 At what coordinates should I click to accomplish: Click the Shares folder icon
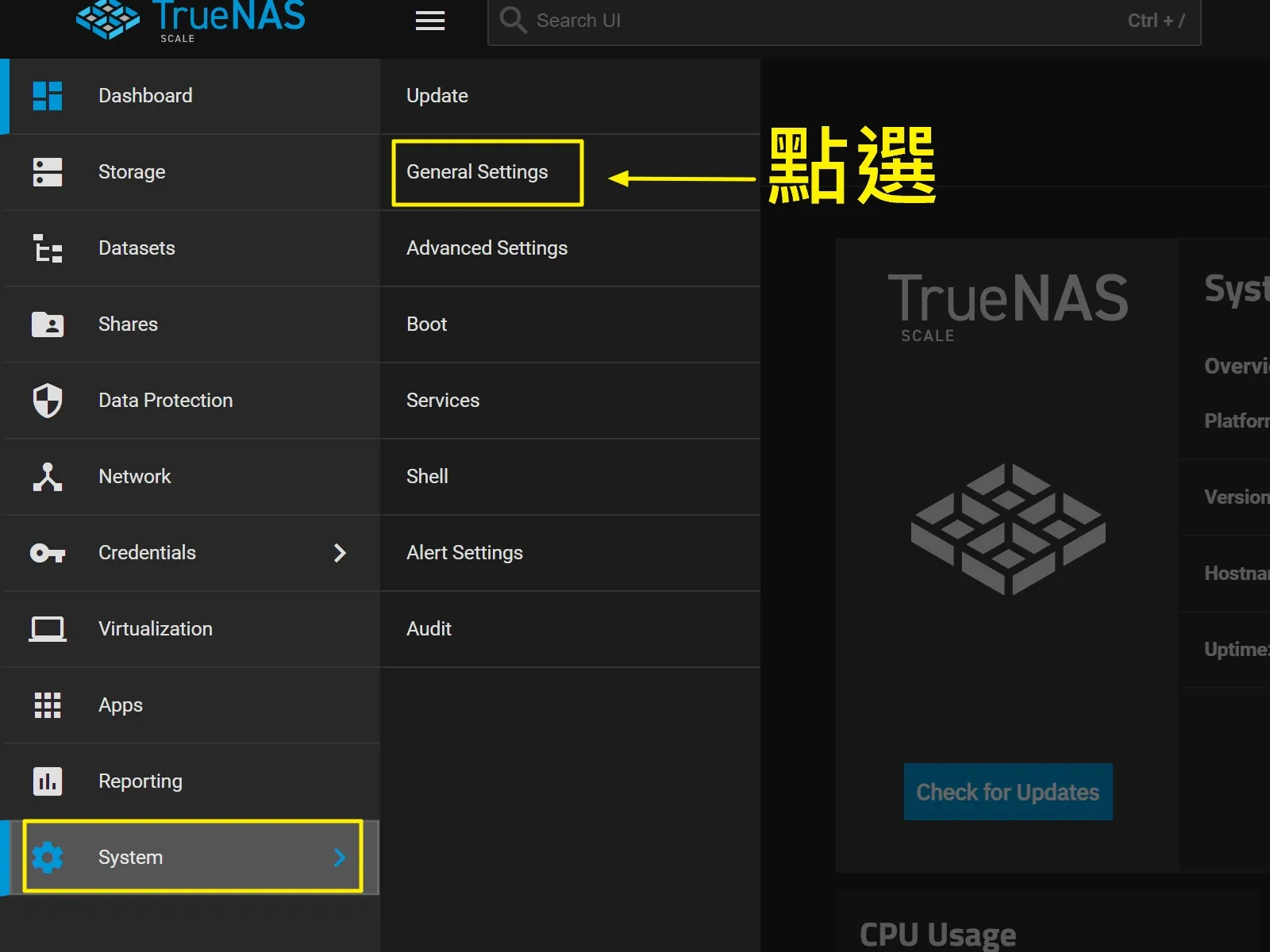pyautogui.click(x=48, y=324)
